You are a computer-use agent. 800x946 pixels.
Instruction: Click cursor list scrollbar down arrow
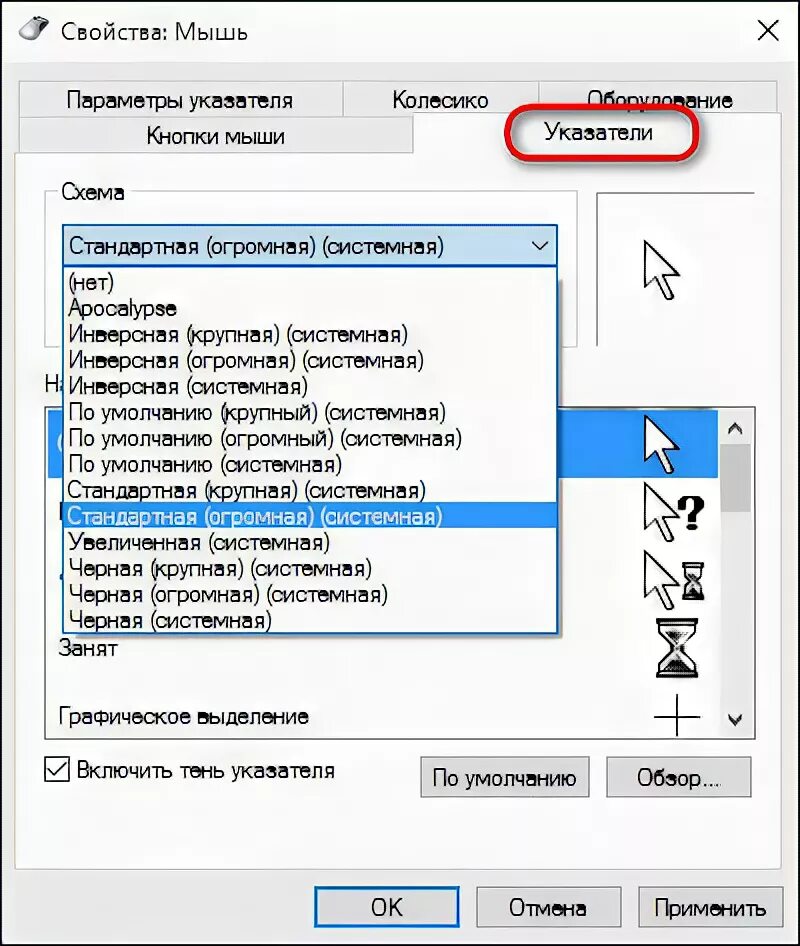[735, 719]
